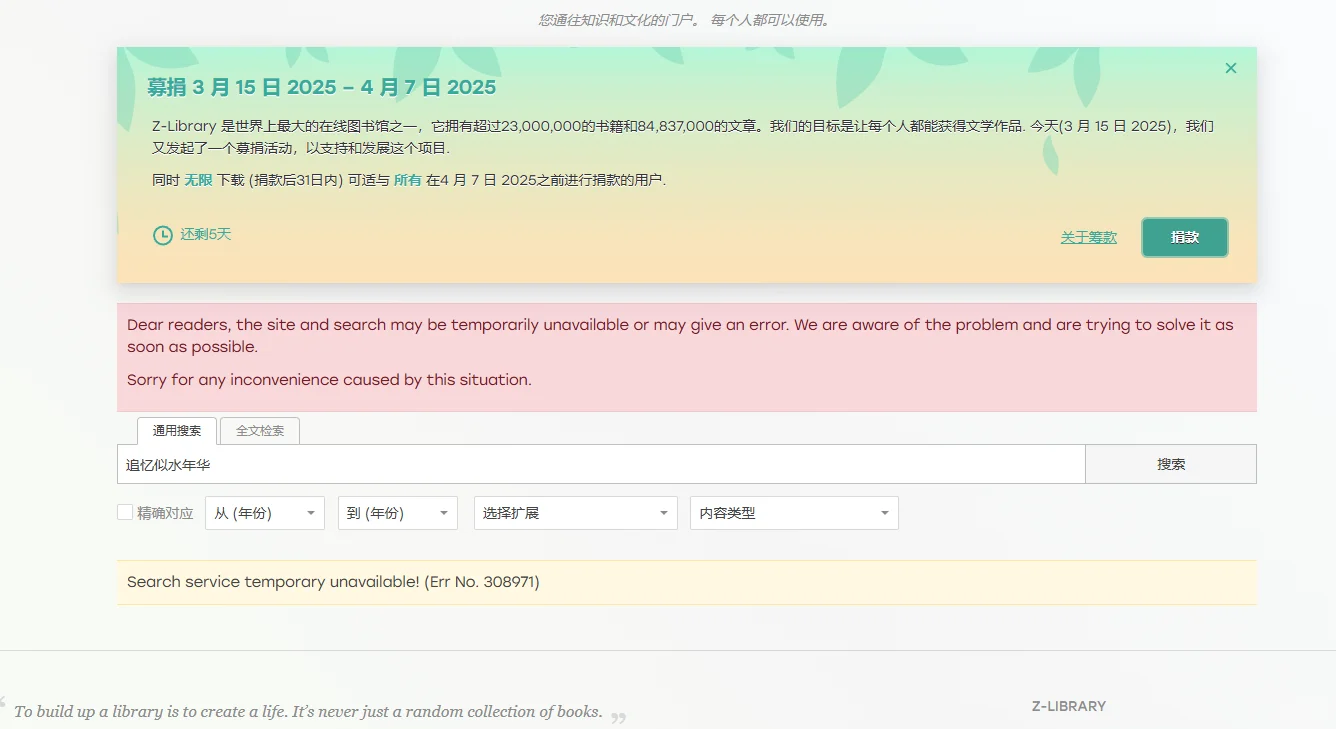Screen dimensions: 1336x729
Task: Switch to the 通用搜索 tab
Action: click(x=177, y=431)
